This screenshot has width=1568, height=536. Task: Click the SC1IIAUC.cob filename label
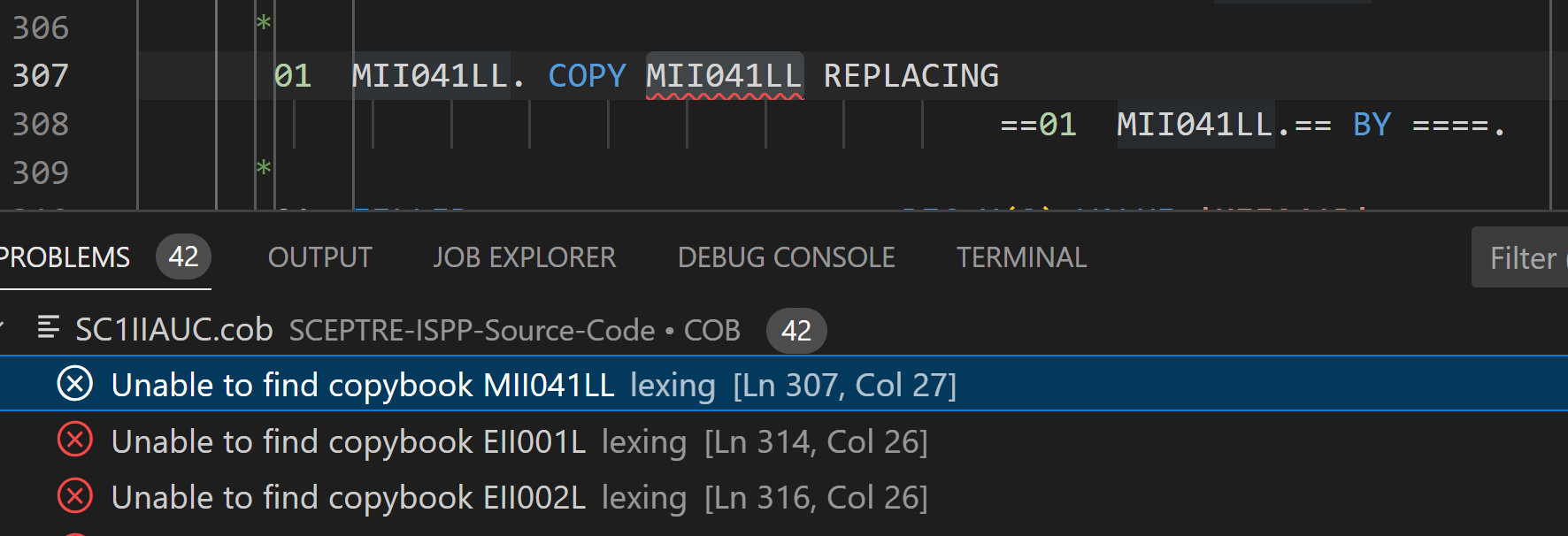(173, 329)
